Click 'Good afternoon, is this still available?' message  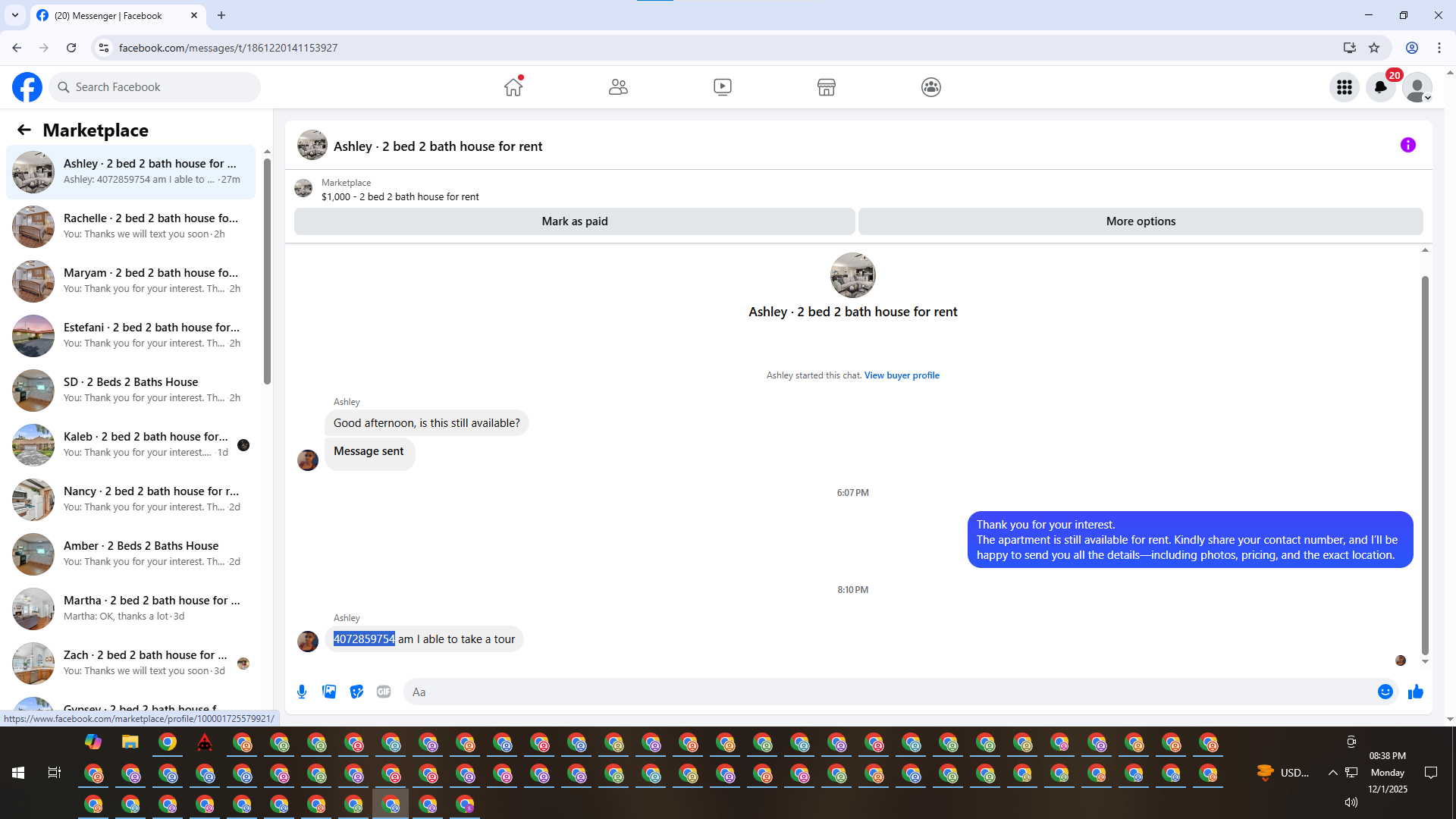point(427,423)
